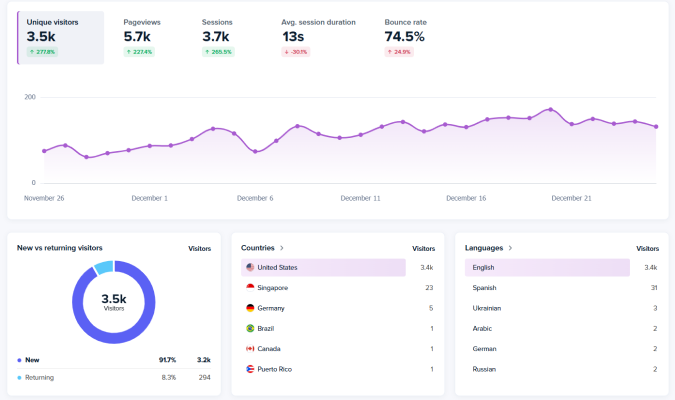Screen dimensions: 675x400
Task: Open the Countries heading link
Action: pos(258,247)
